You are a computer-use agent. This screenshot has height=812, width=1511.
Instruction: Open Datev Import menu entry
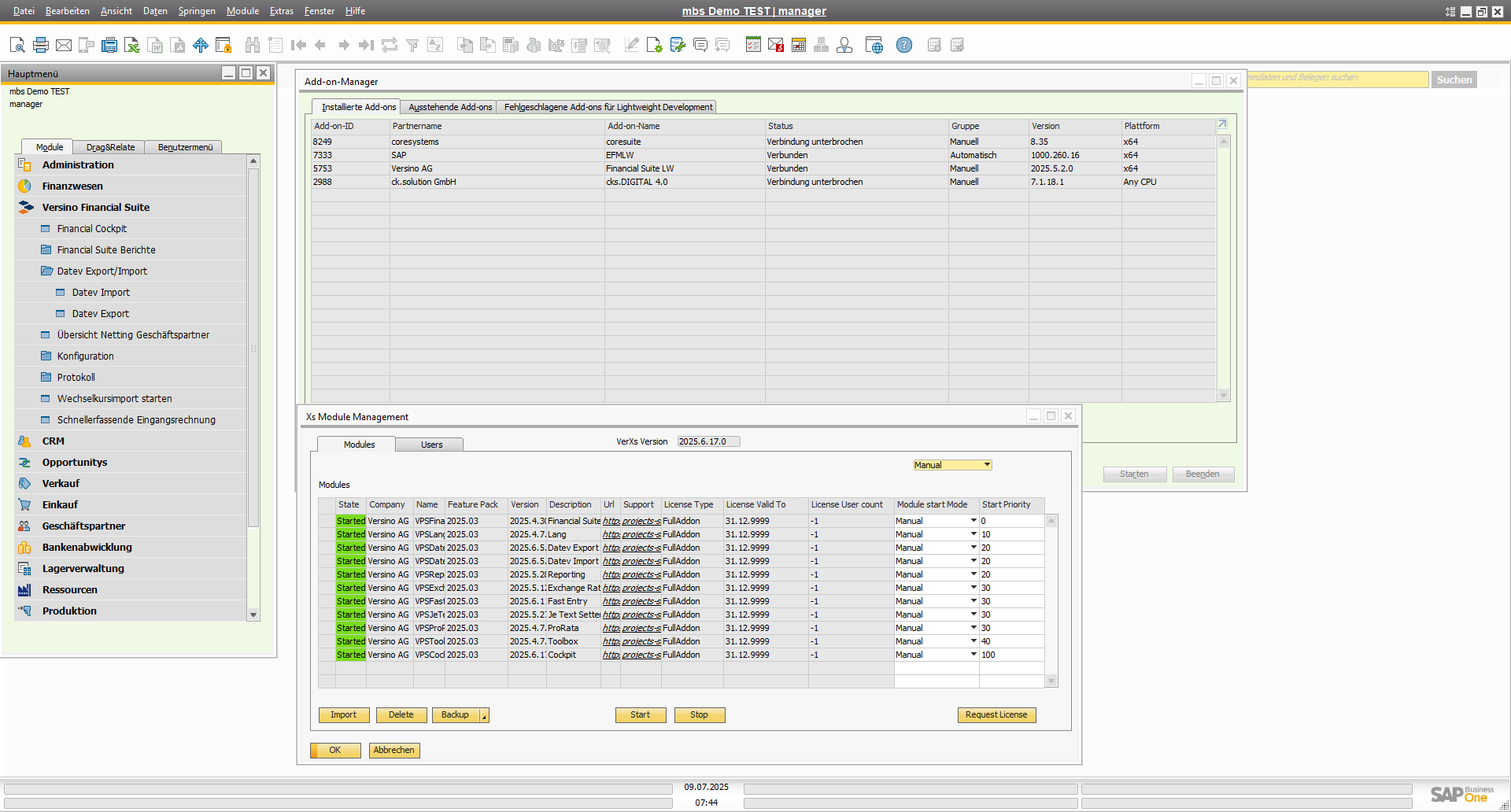(x=102, y=293)
